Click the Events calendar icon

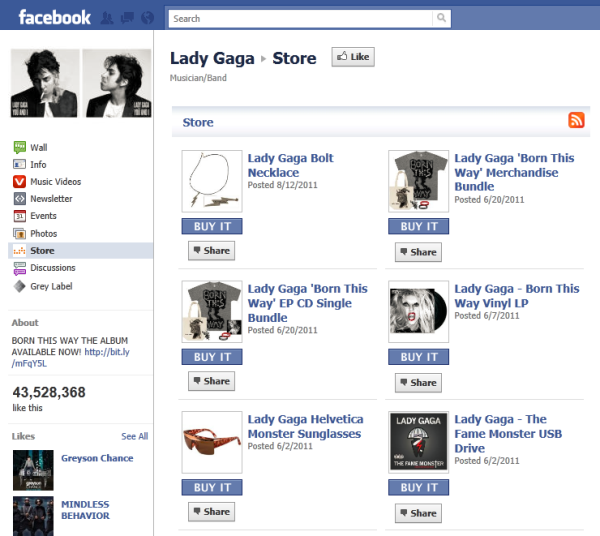(x=19, y=216)
